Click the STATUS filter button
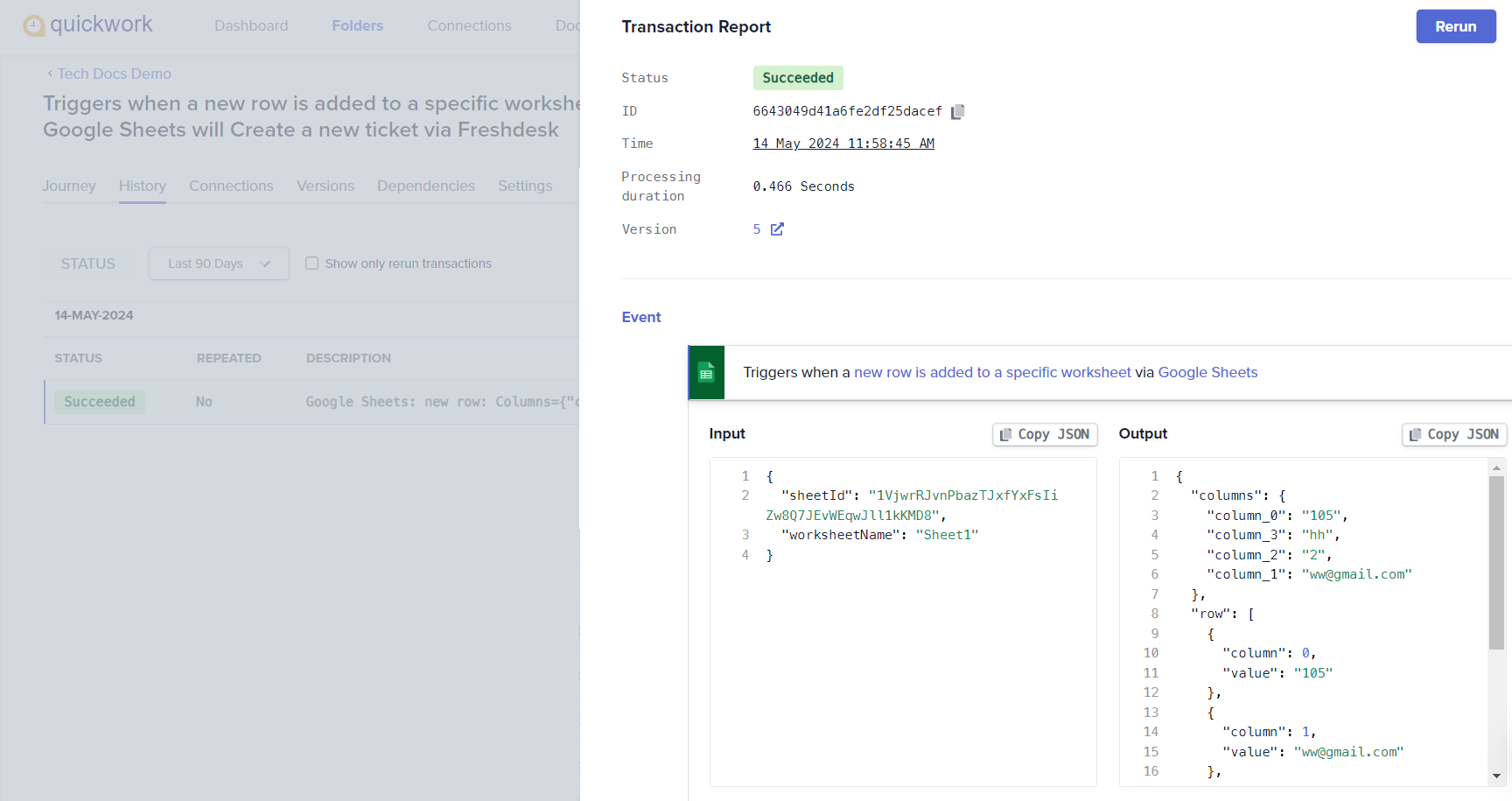Viewport: 1512px width, 801px height. [88, 263]
